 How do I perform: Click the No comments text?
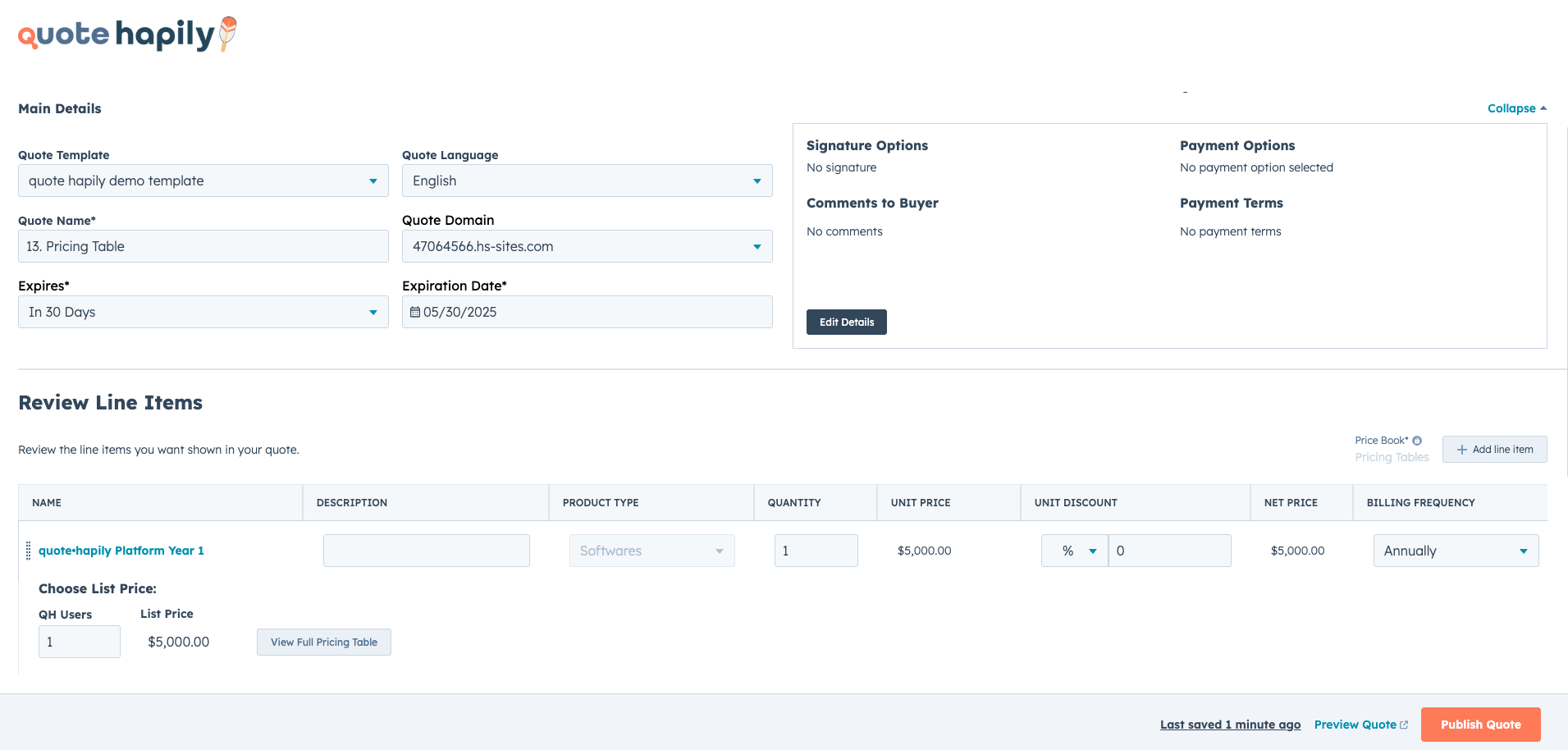[x=844, y=231]
